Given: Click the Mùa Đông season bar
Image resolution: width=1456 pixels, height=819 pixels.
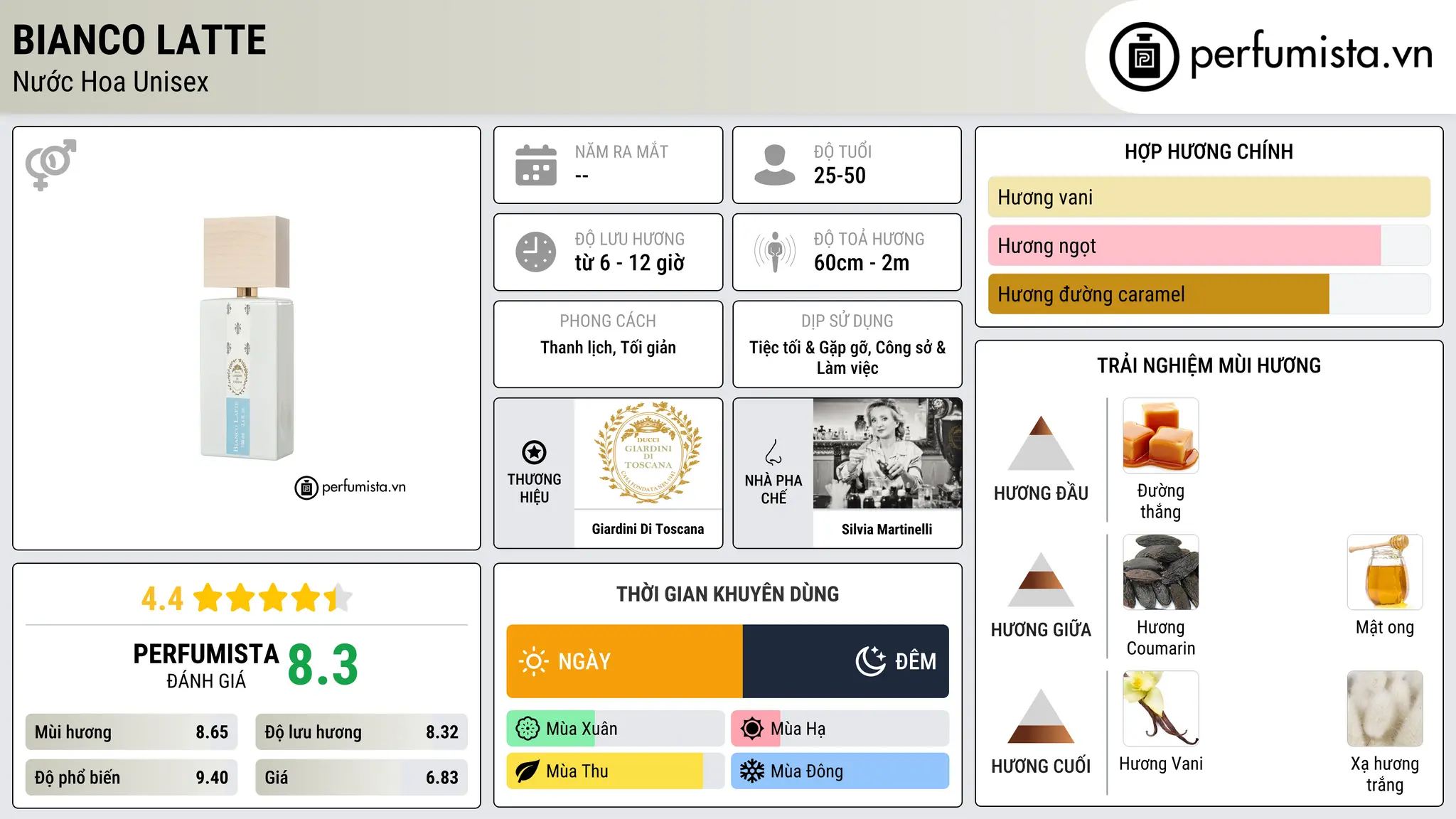Looking at the screenshot, I should (x=840, y=771).
